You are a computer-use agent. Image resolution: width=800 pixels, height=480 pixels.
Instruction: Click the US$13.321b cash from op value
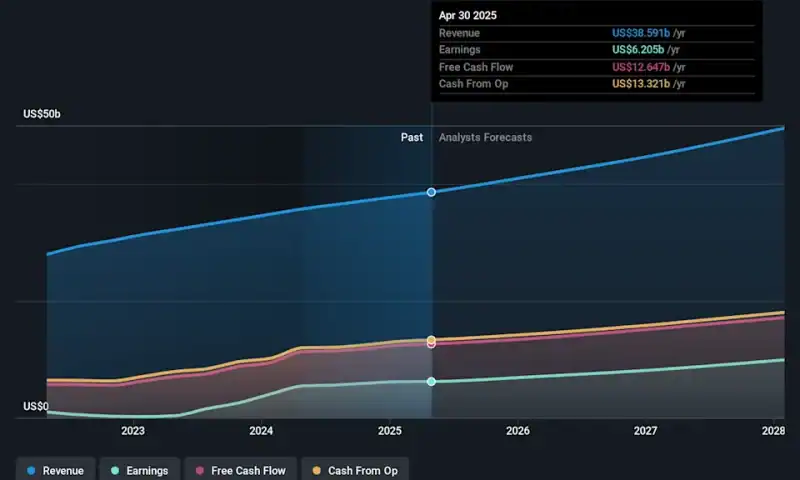point(641,84)
